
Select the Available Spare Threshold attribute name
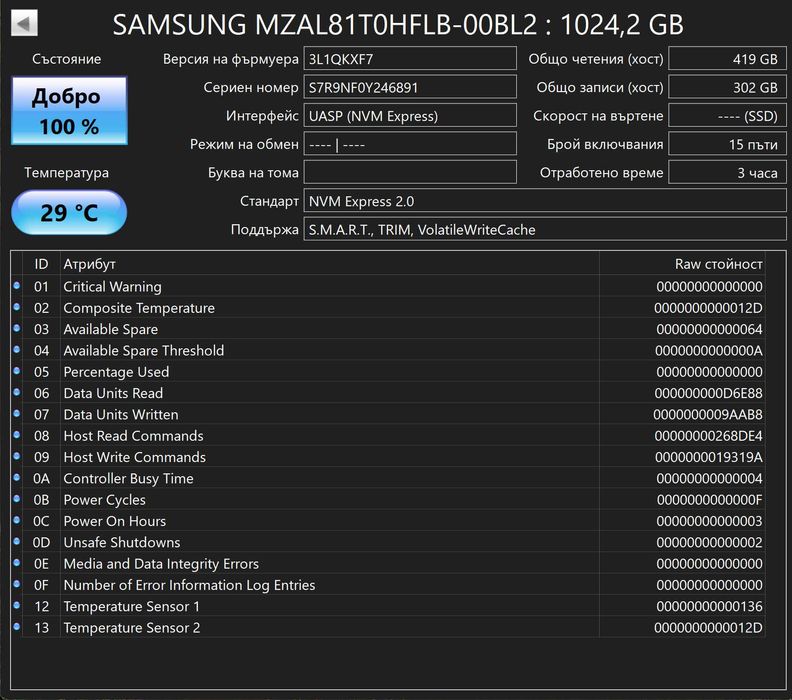(143, 351)
